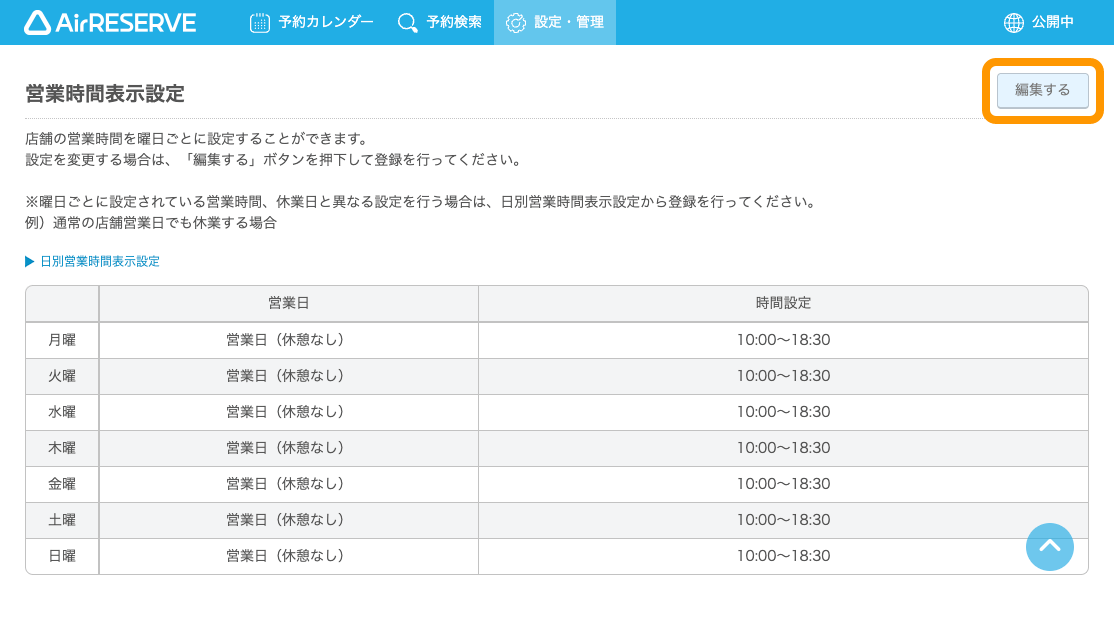Viewport: 1114px width, 622px height.
Task: Click the line 例）通常の店舗営業日でも休業する場合
Action: (x=151, y=223)
